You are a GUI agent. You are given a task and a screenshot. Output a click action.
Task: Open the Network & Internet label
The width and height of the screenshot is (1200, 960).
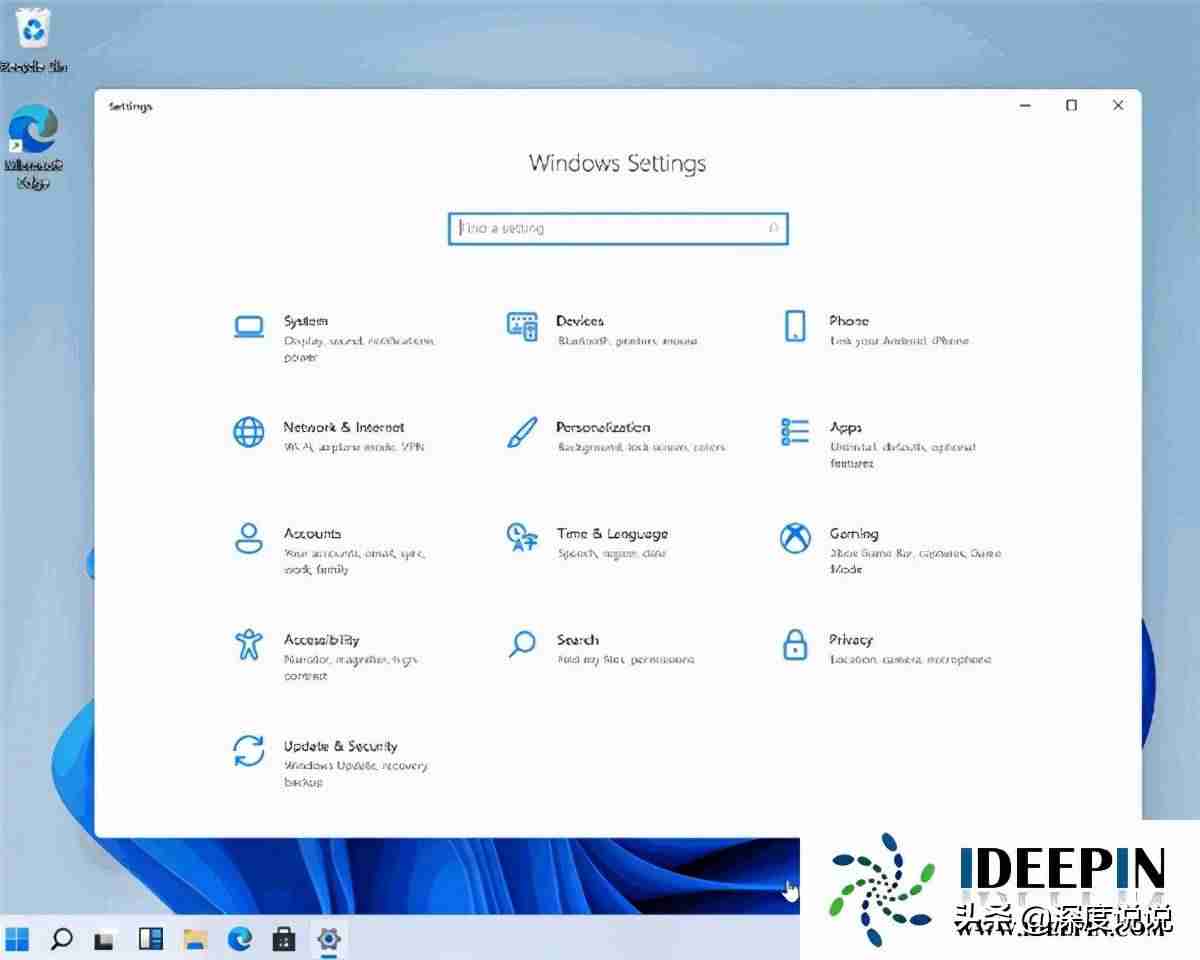pyautogui.click(x=344, y=427)
